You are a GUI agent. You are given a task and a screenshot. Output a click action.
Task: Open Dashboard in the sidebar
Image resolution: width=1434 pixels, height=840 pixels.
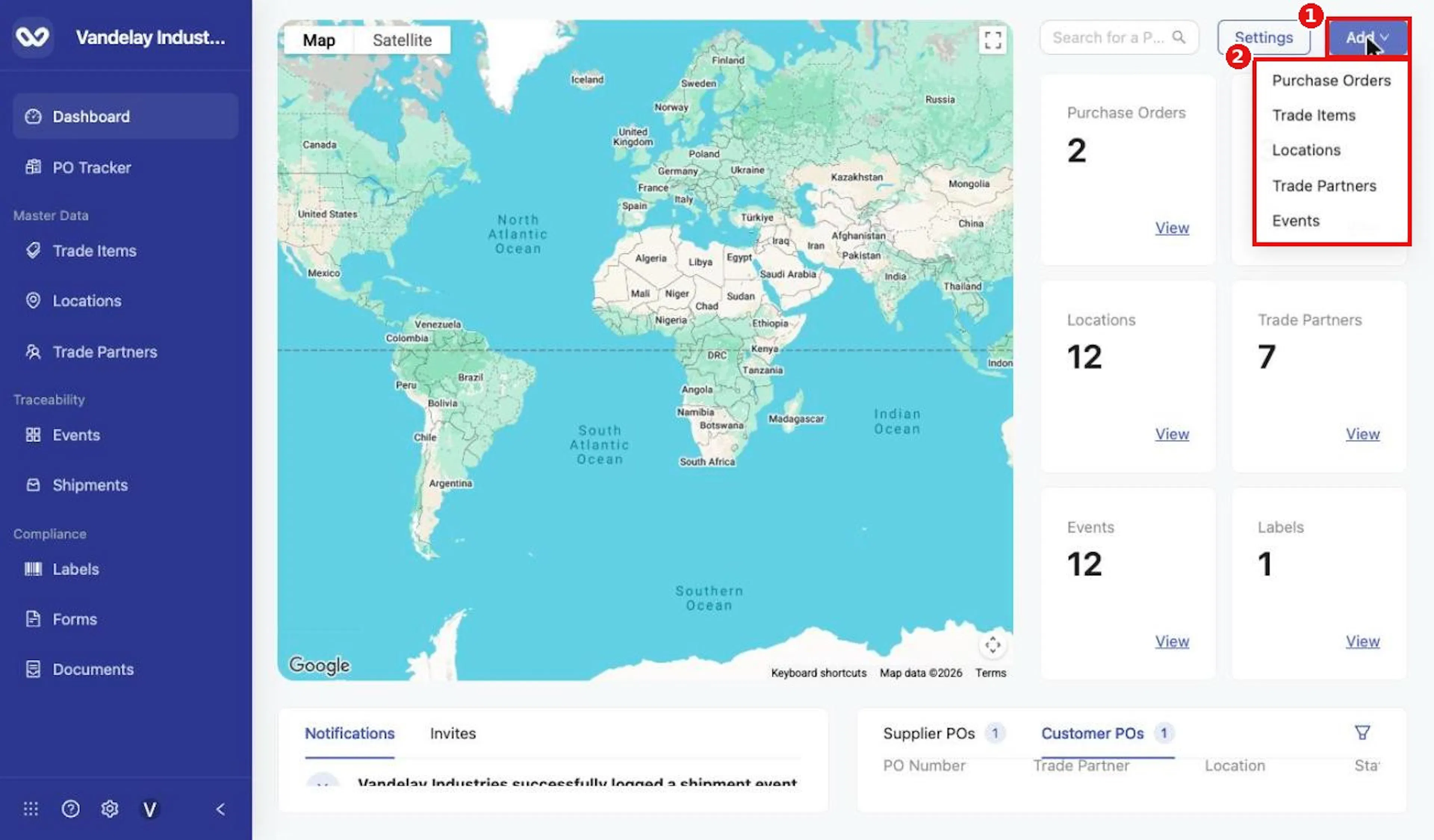coord(125,116)
